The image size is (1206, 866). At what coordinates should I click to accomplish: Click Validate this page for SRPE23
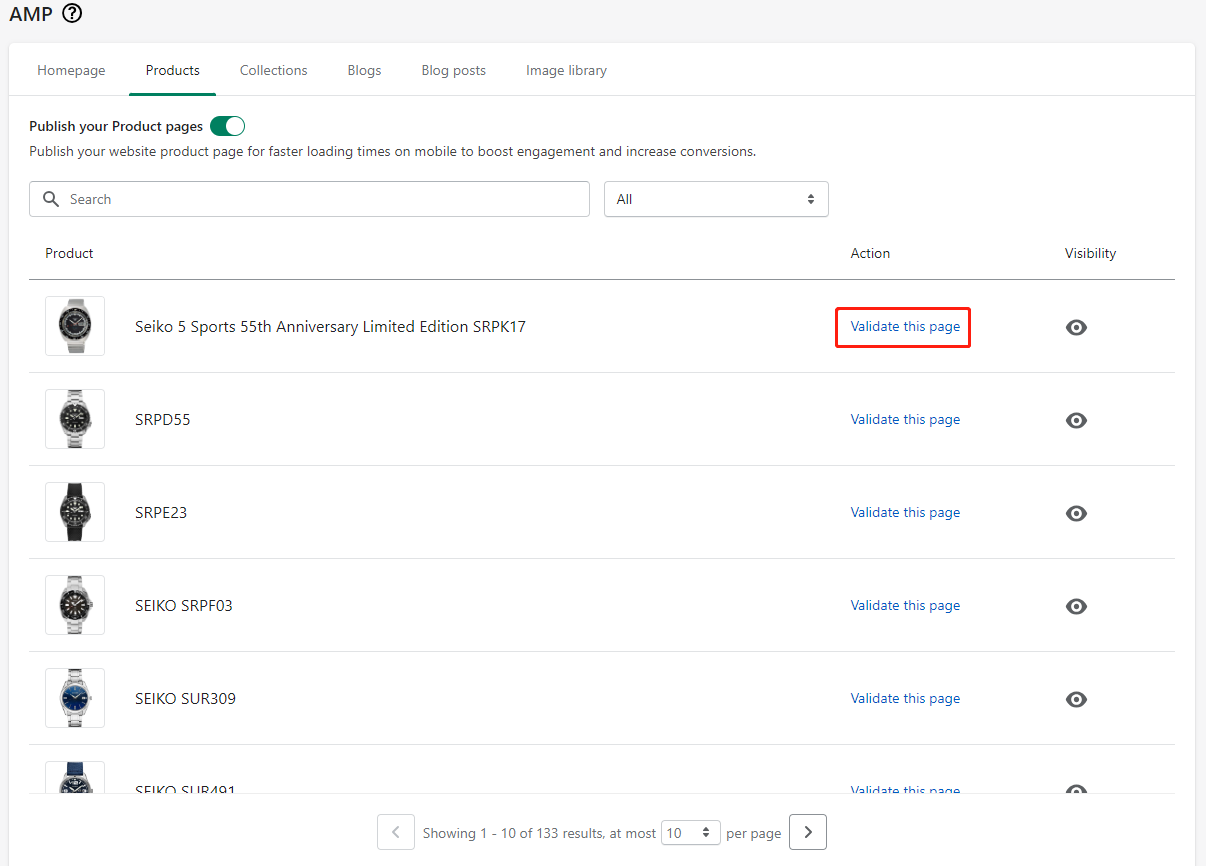pos(905,512)
